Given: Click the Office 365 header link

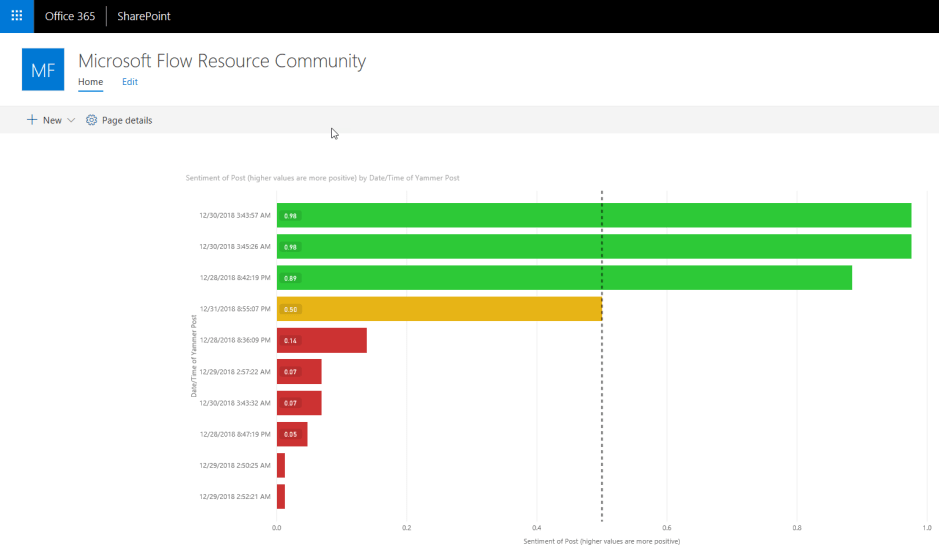Looking at the screenshot, I should (70, 16).
